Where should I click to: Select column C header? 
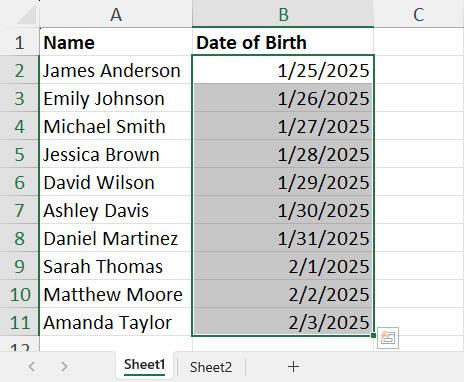(x=419, y=14)
